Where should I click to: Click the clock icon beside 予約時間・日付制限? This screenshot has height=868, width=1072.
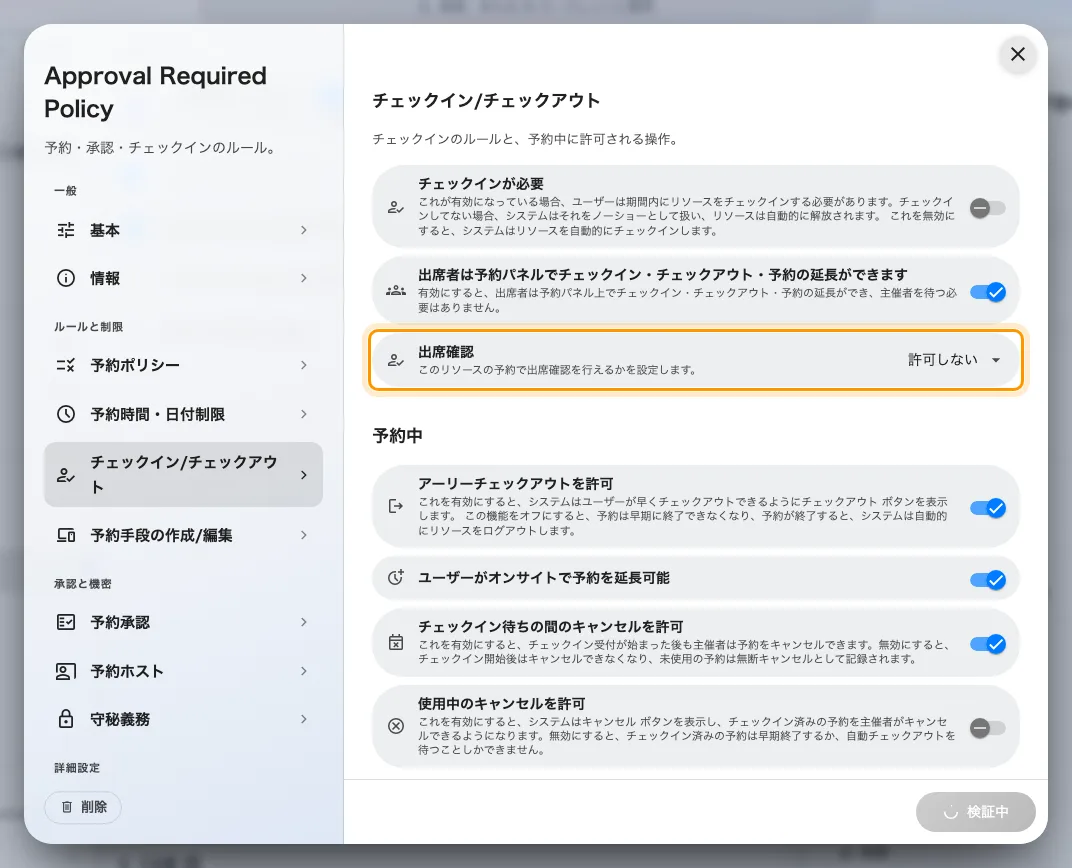(x=66, y=414)
